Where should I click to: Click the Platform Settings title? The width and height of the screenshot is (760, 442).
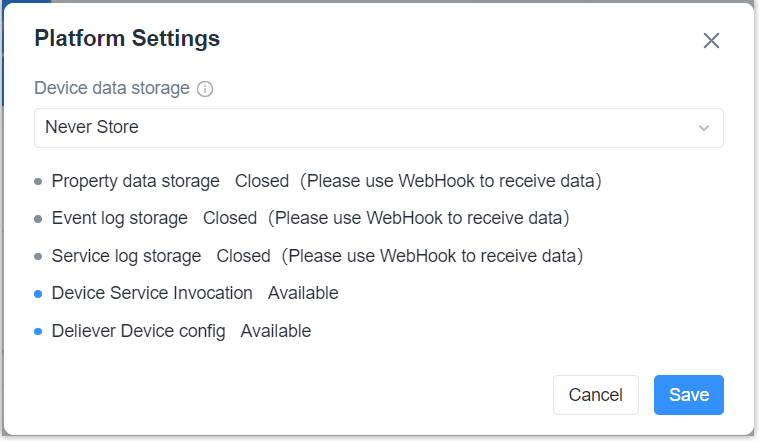(127, 39)
